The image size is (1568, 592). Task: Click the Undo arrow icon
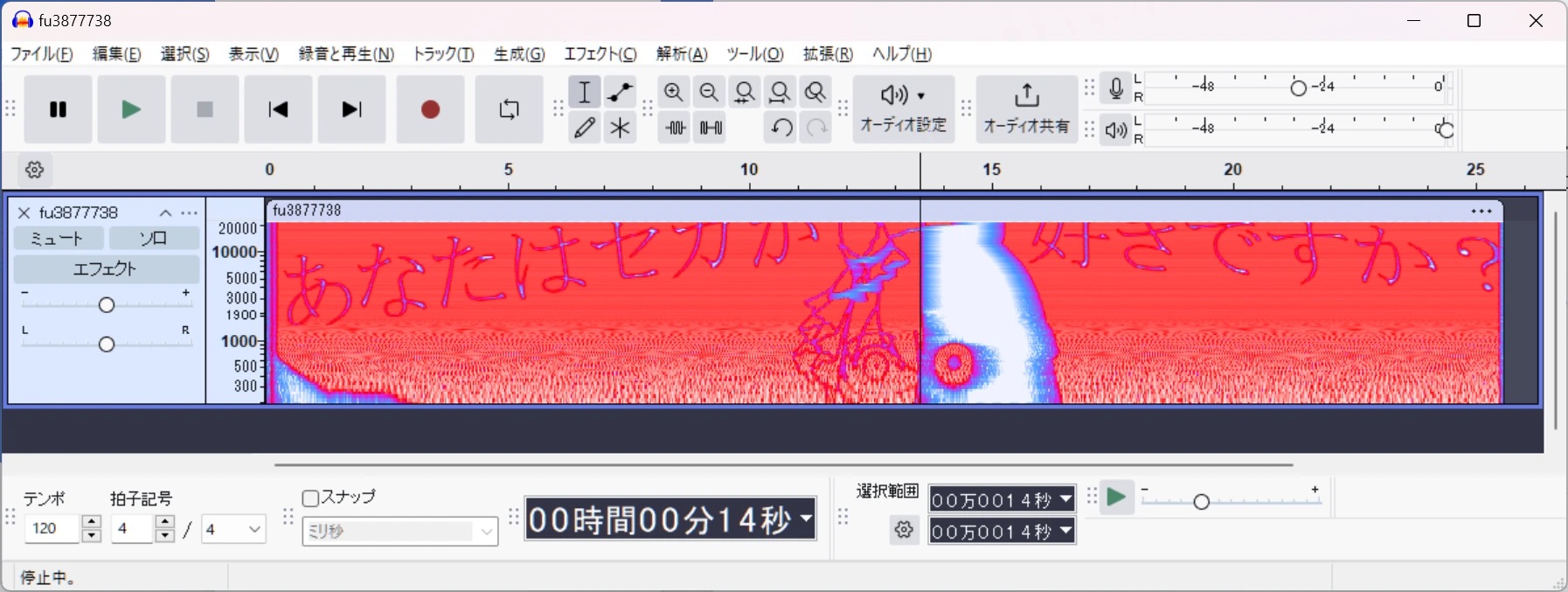click(781, 128)
